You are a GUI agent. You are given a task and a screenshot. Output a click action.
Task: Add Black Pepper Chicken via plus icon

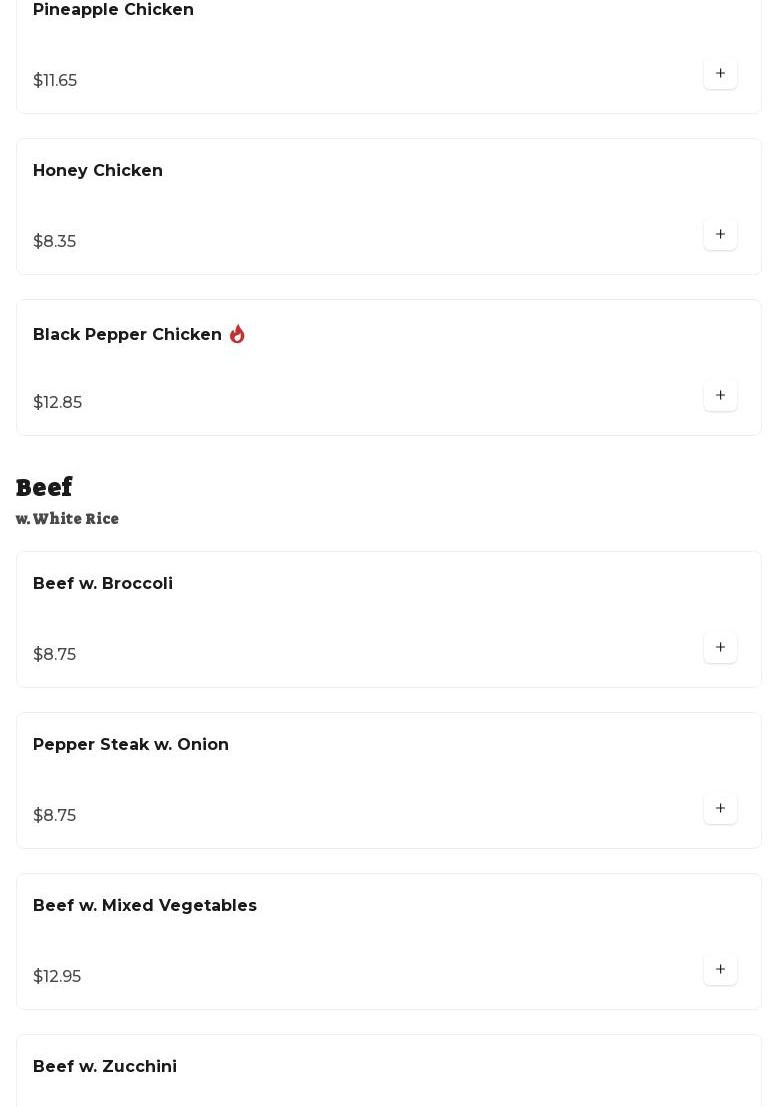click(720, 395)
